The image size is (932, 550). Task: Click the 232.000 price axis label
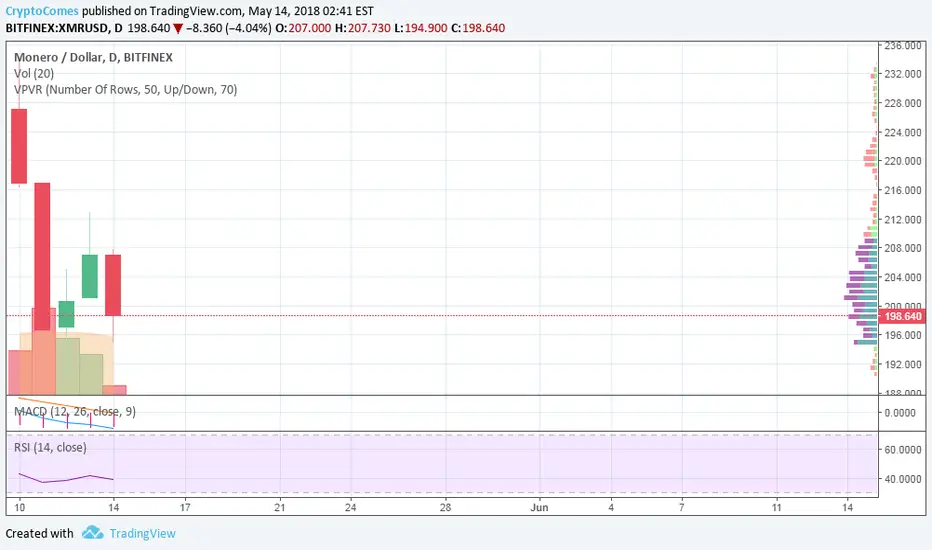pos(902,74)
